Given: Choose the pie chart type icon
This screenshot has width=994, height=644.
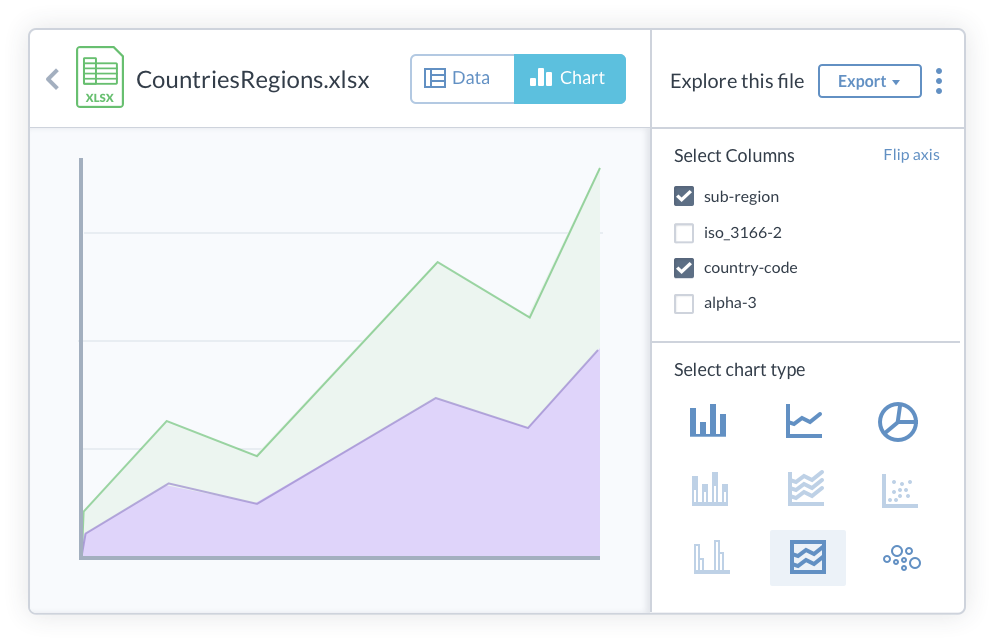Looking at the screenshot, I should click(898, 421).
